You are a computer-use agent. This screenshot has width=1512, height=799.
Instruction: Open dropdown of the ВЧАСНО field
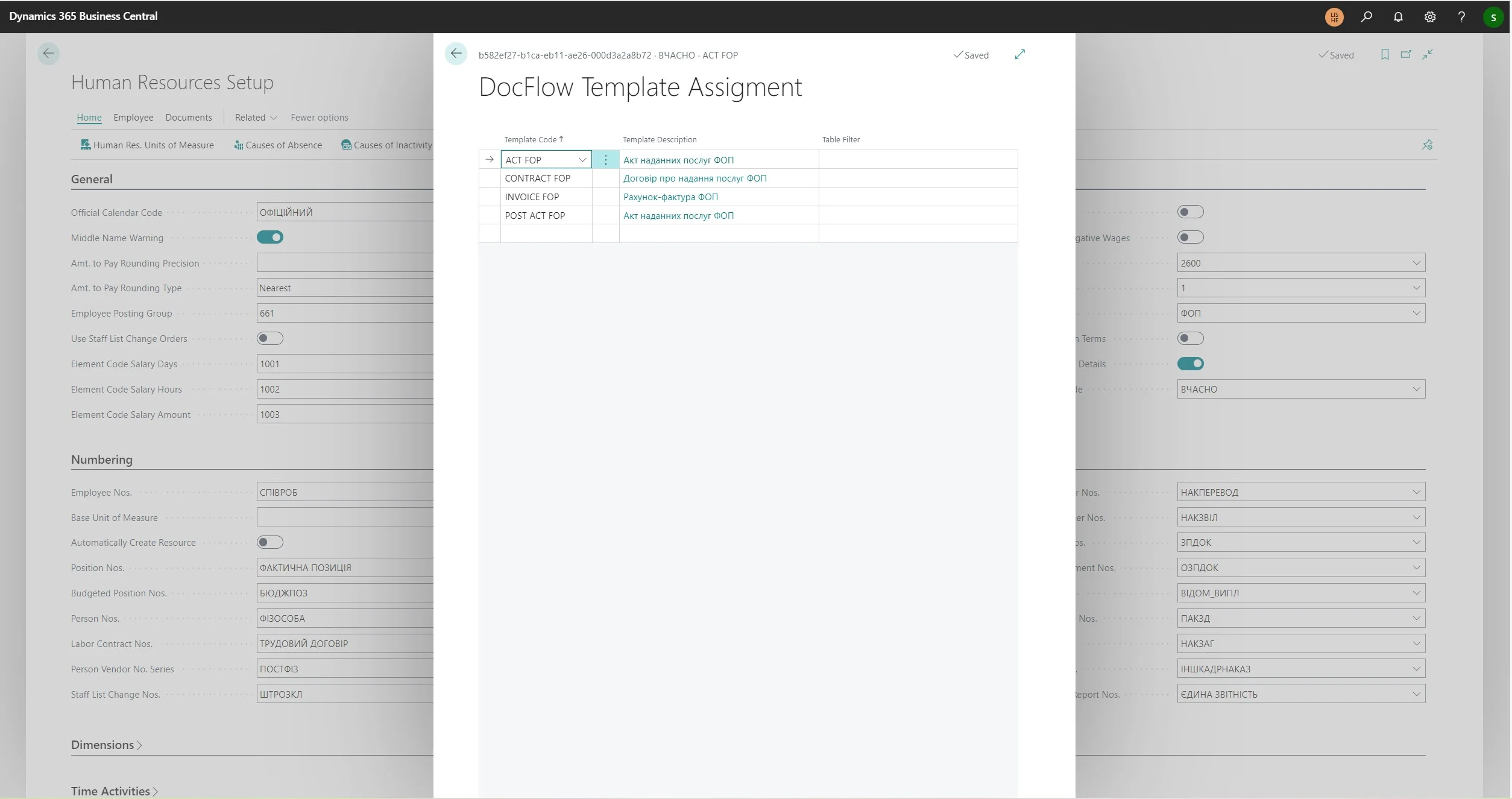coord(1416,390)
